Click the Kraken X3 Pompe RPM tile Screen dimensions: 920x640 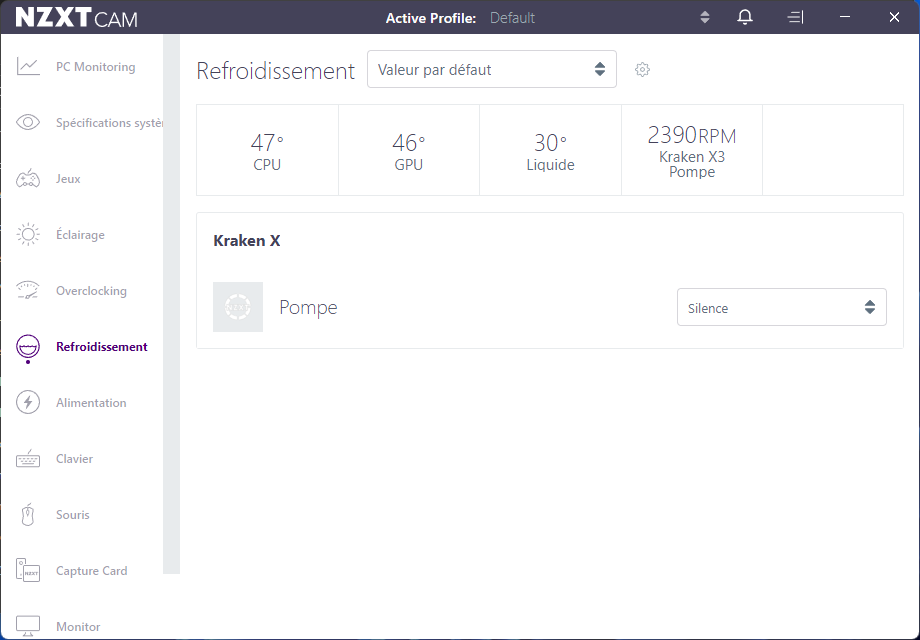coord(691,150)
